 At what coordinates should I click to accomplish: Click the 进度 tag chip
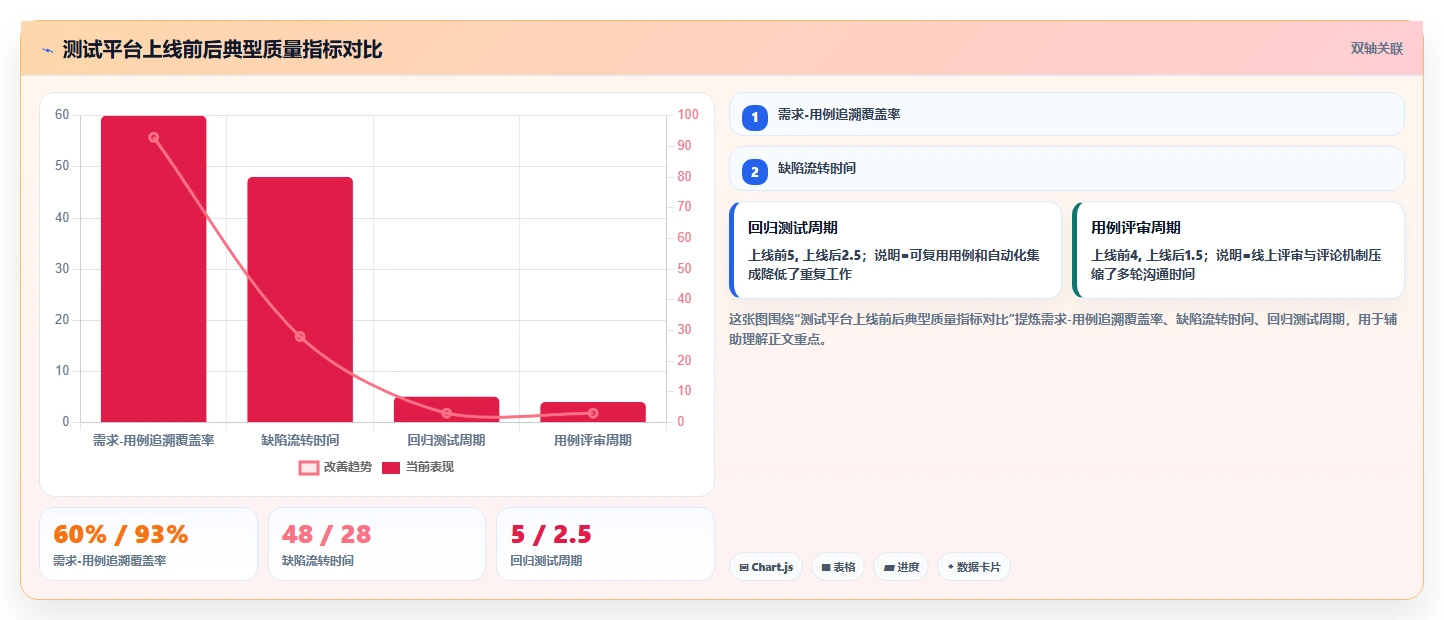click(901, 567)
